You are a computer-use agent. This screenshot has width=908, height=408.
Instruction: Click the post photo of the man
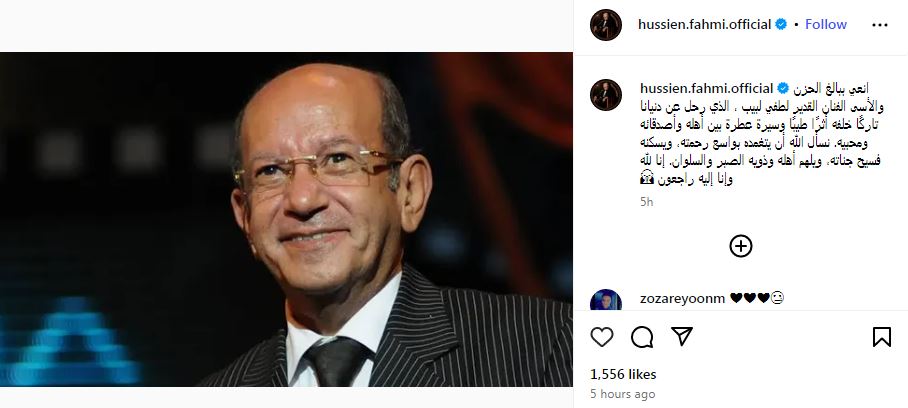[x=286, y=219]
